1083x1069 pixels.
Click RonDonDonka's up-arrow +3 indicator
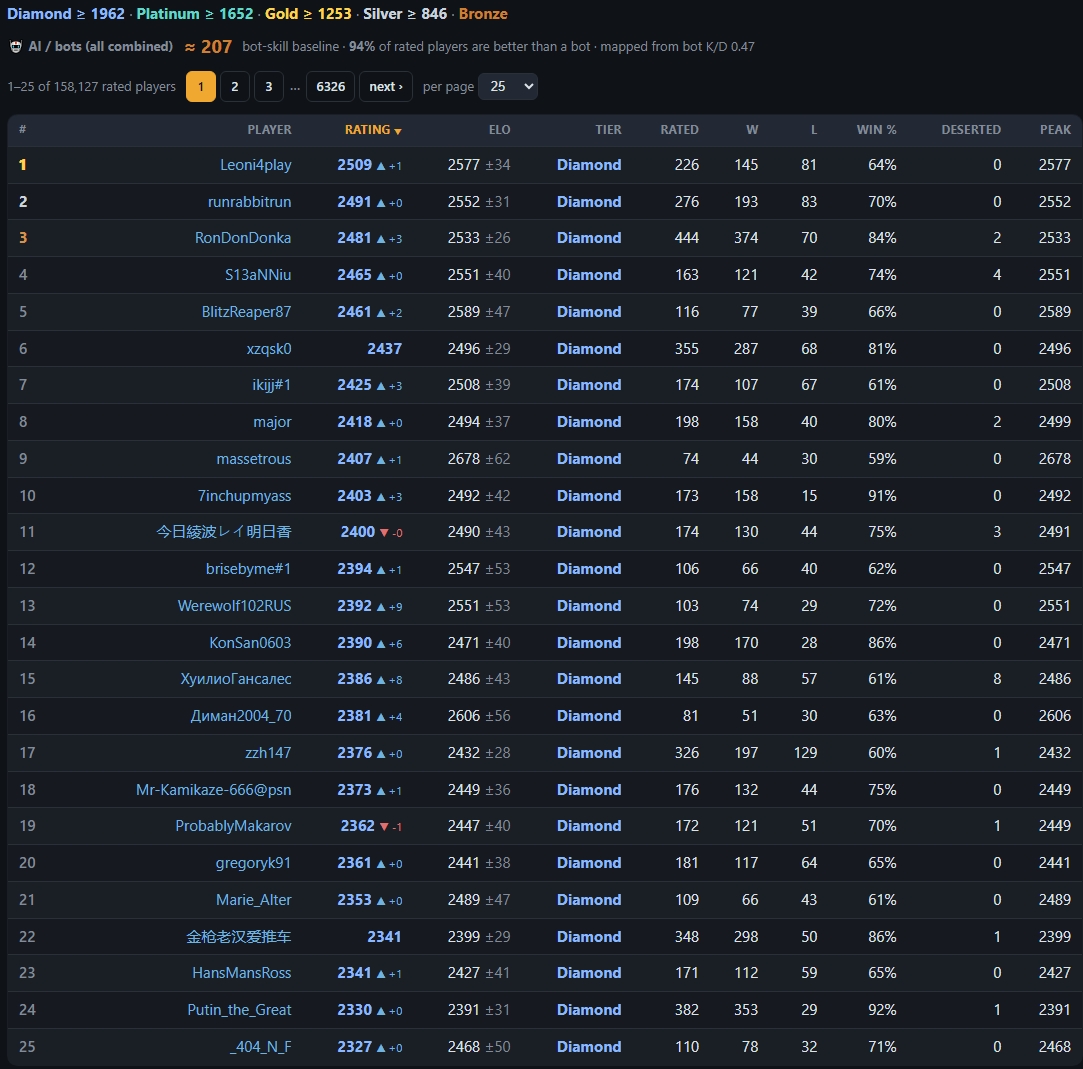(x=389, y=239)
